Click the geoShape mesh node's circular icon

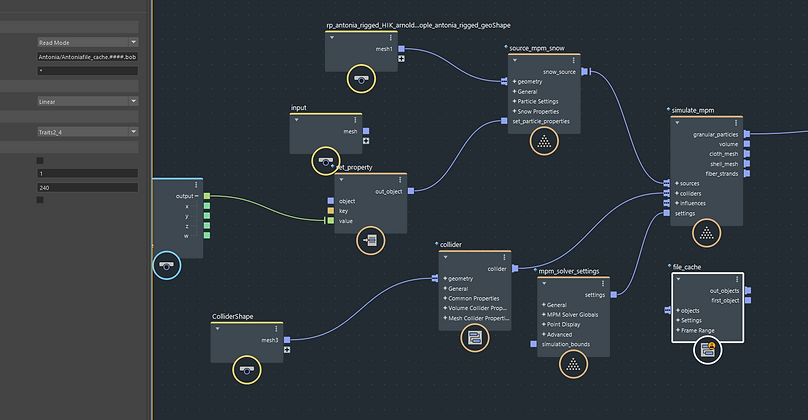361,79
